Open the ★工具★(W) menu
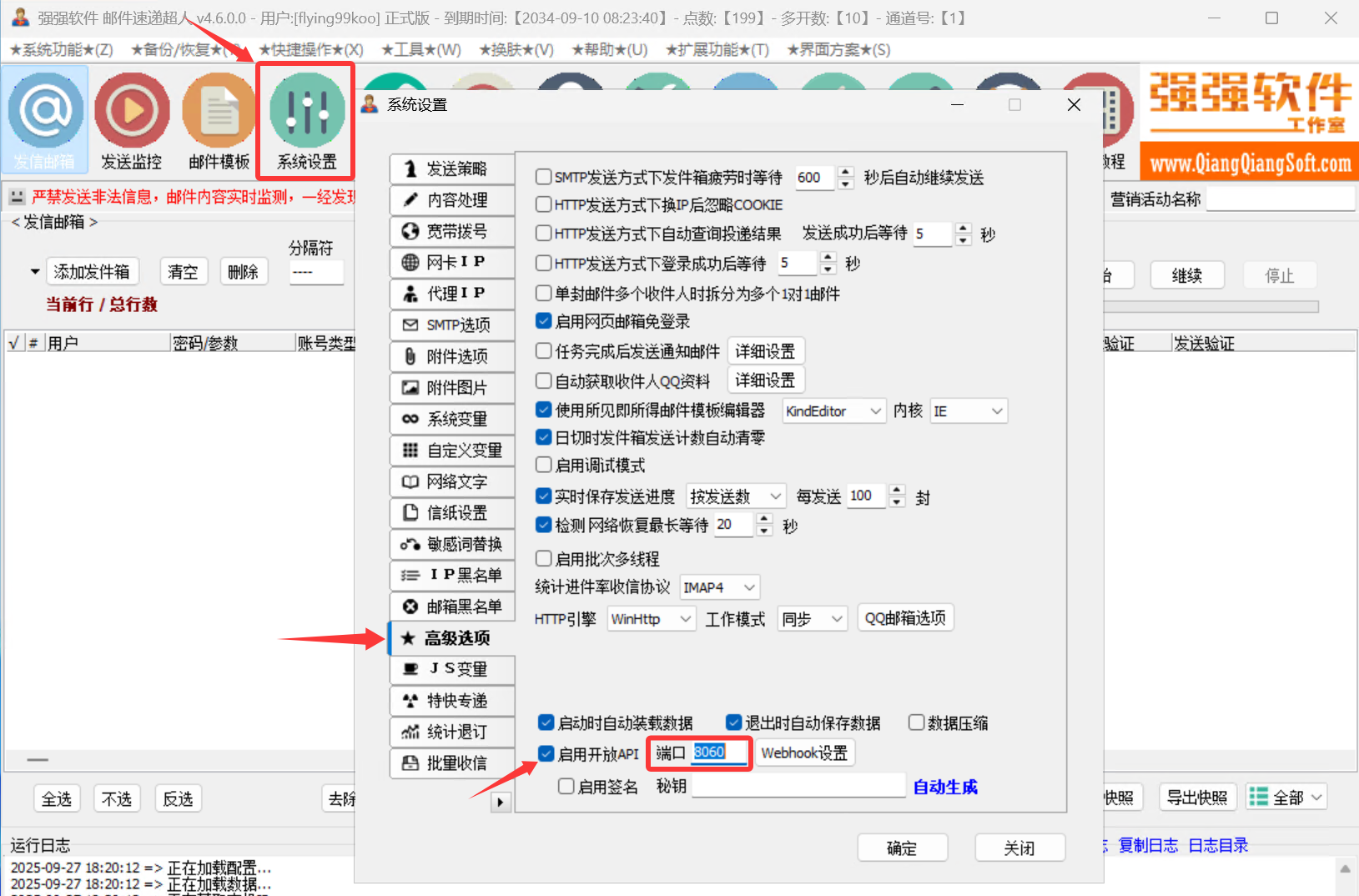This screenshot has height=896, width=1359. 420,50
